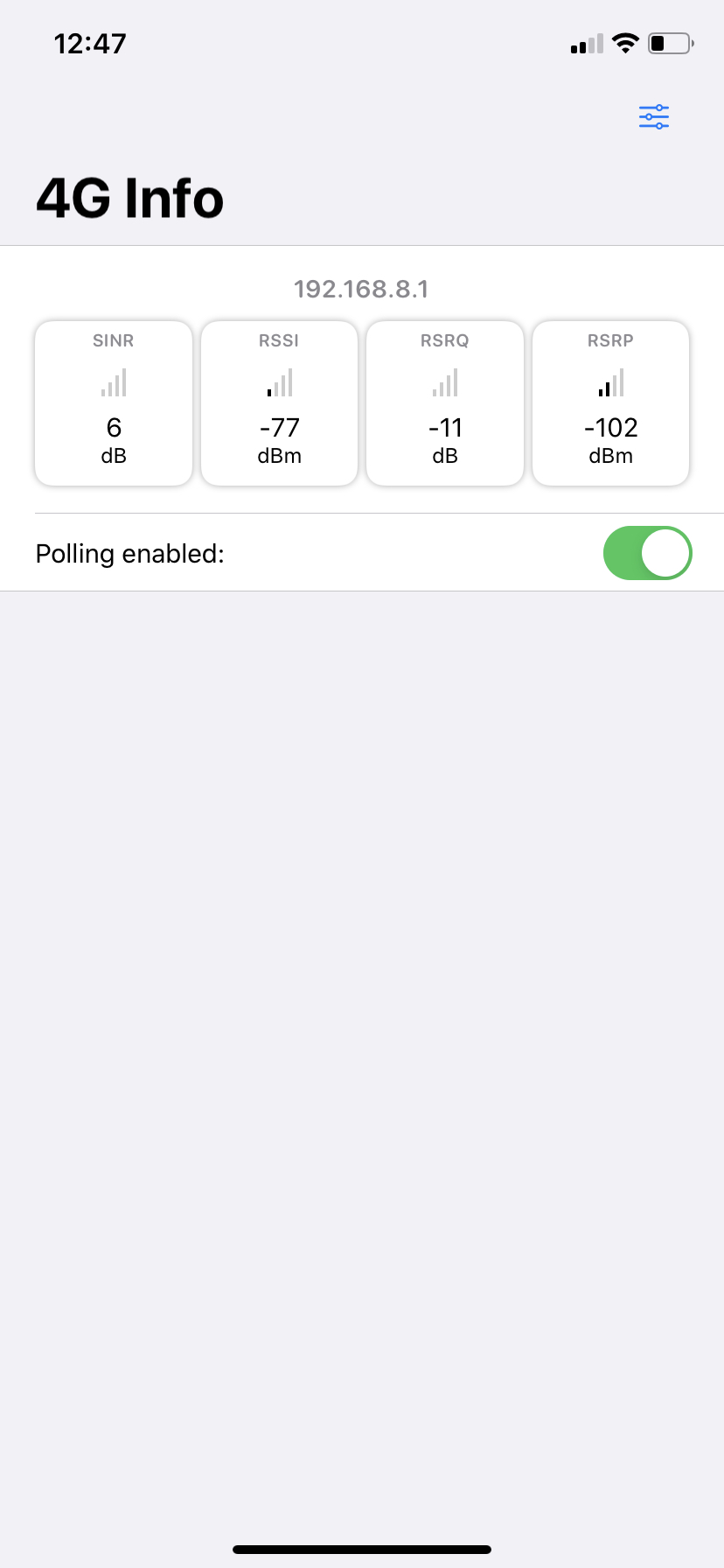This screenshot has width=724, height=1568.
Task: Tap the 6 dB SINR value
Action: click(114, 428)
